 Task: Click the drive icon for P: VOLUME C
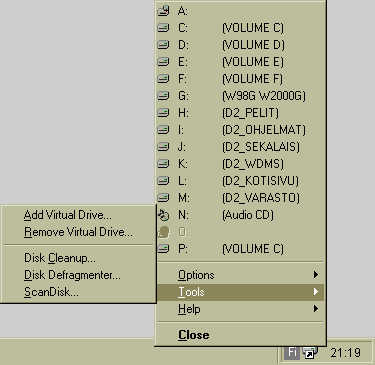[x=163, y=249]
